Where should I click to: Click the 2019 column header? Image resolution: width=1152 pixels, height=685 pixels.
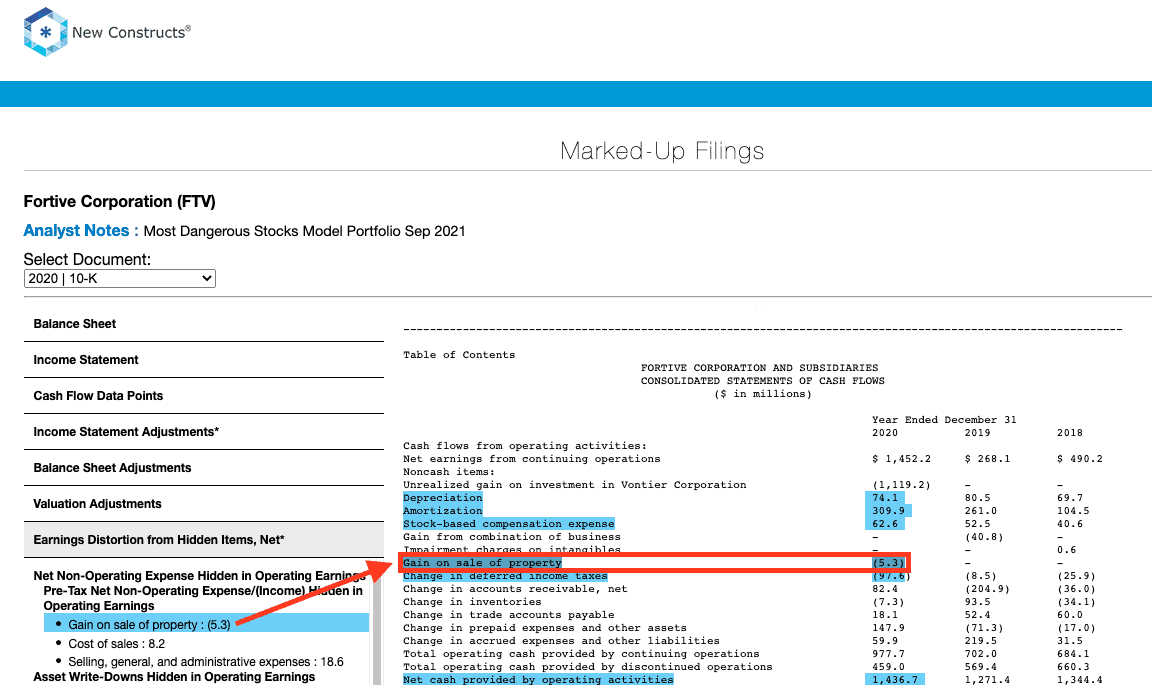click(x=977, y=433)
